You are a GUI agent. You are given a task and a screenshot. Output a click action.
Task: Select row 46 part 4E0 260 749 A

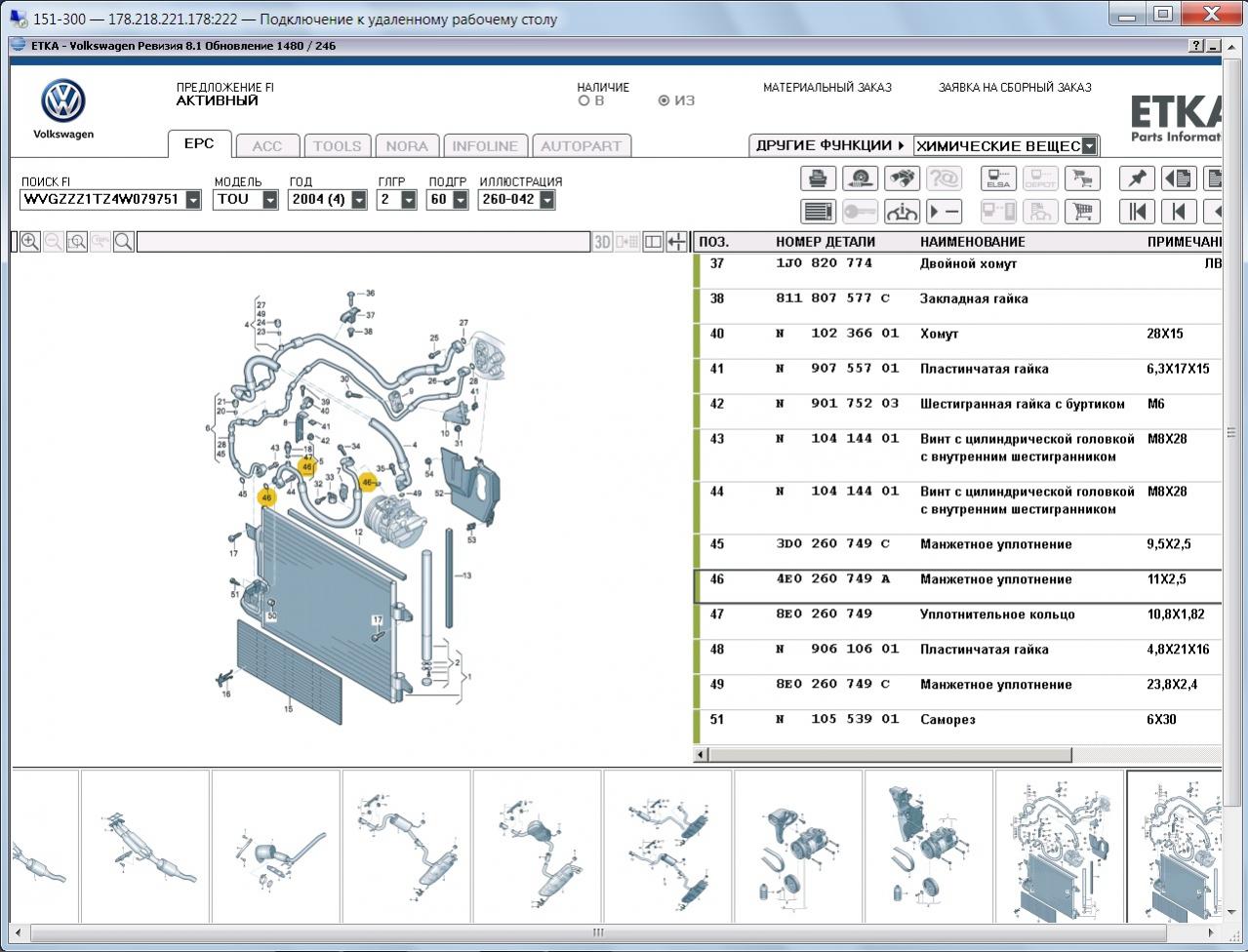pyautogui.click(x=958, y=587)
